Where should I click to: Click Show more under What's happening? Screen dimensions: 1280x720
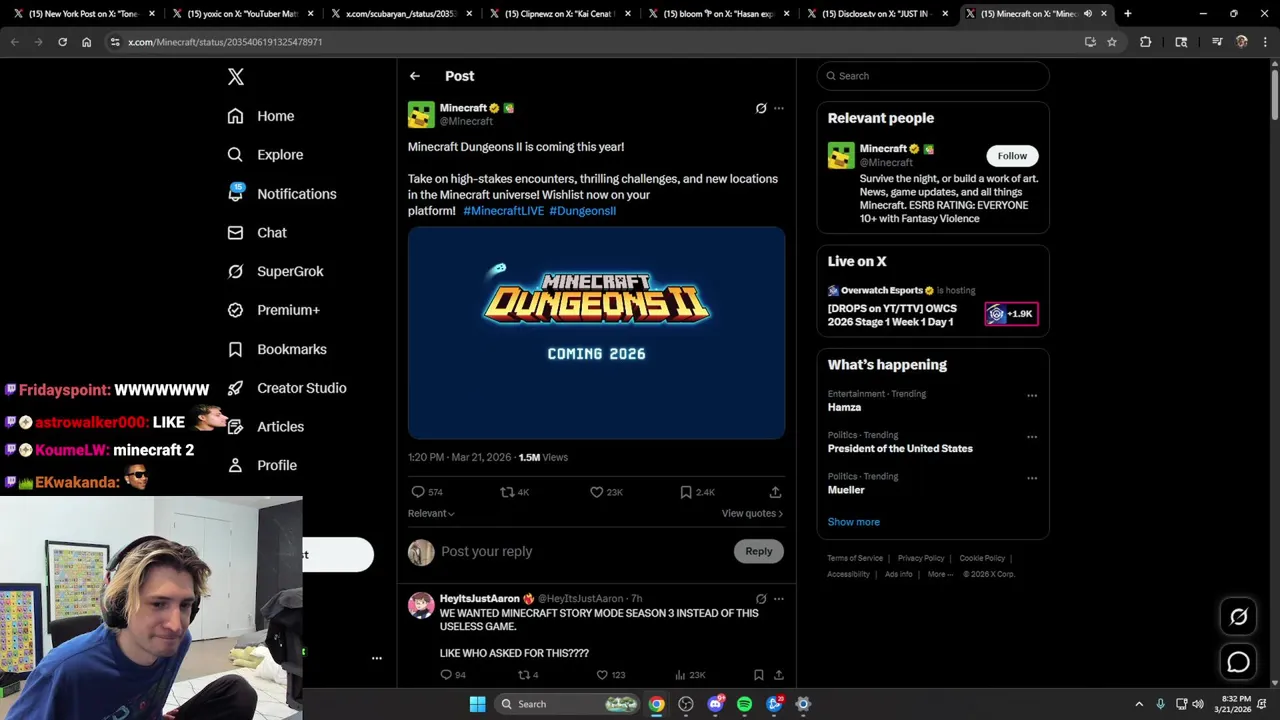pos(853,522)
